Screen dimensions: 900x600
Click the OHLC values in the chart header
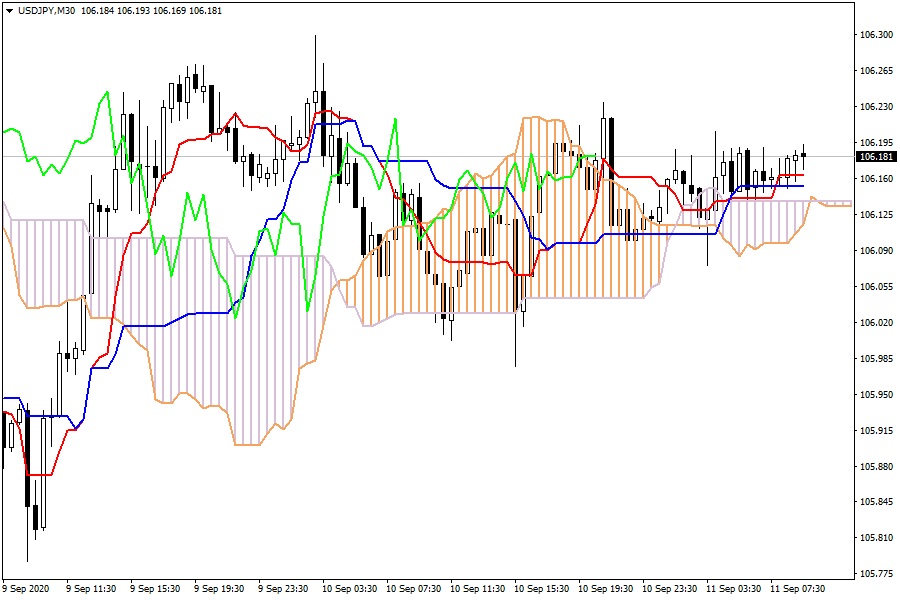tap(152, 10)
